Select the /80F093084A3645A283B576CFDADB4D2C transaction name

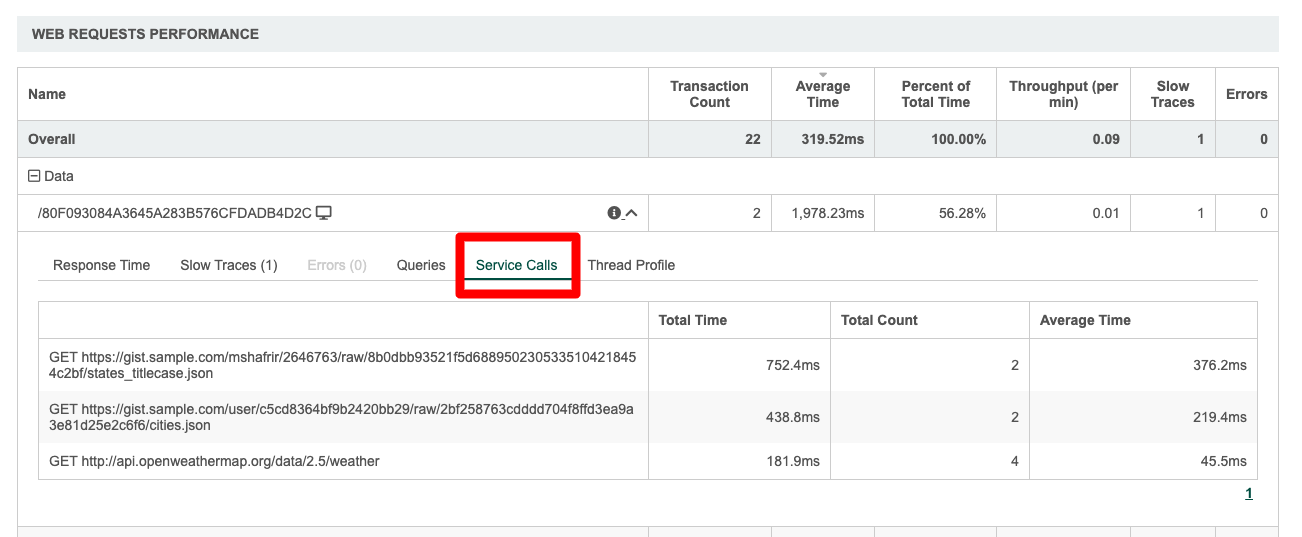tap(175, 213)
